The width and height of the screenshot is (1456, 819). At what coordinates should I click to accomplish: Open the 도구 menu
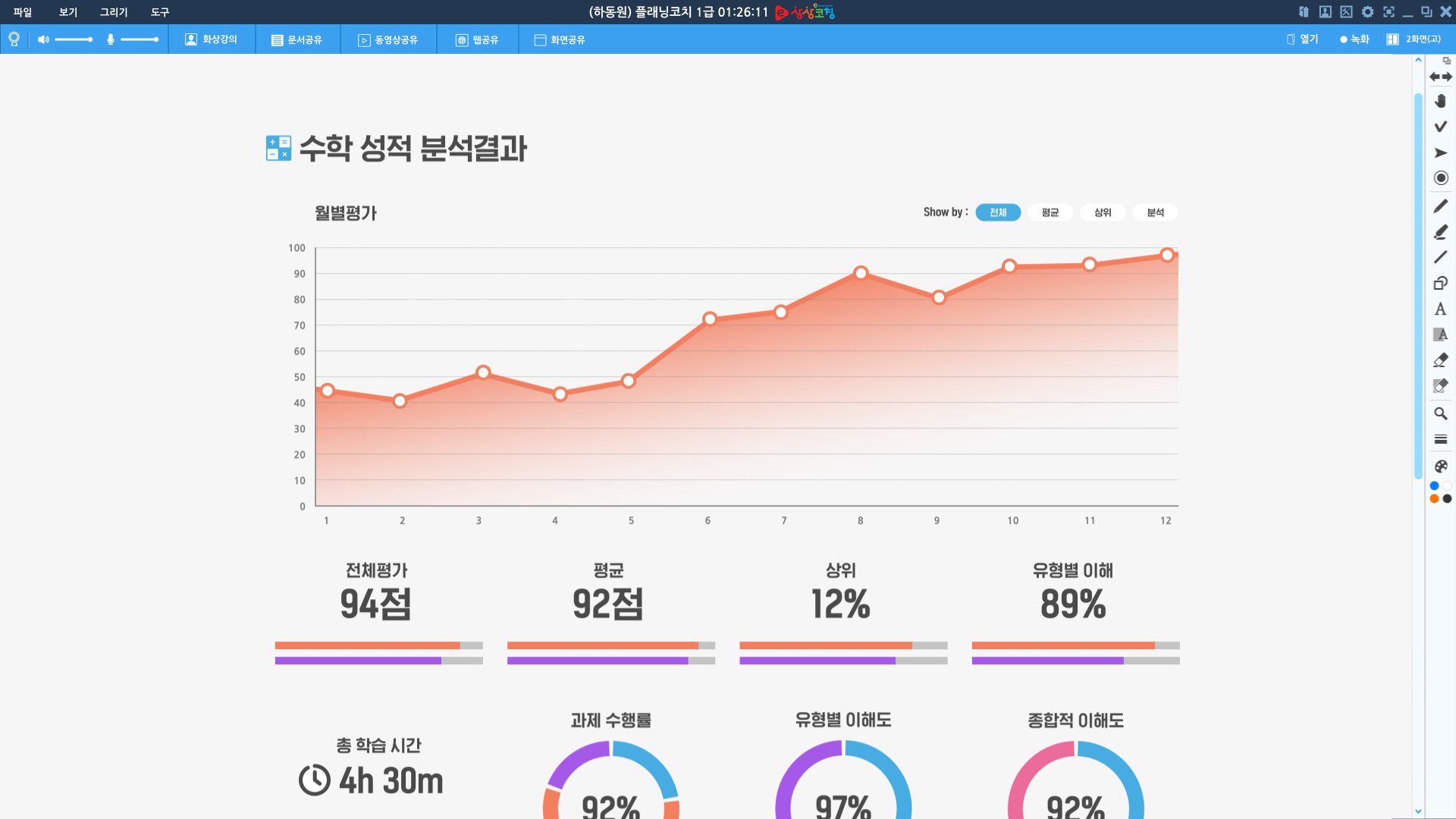[160, 12]
